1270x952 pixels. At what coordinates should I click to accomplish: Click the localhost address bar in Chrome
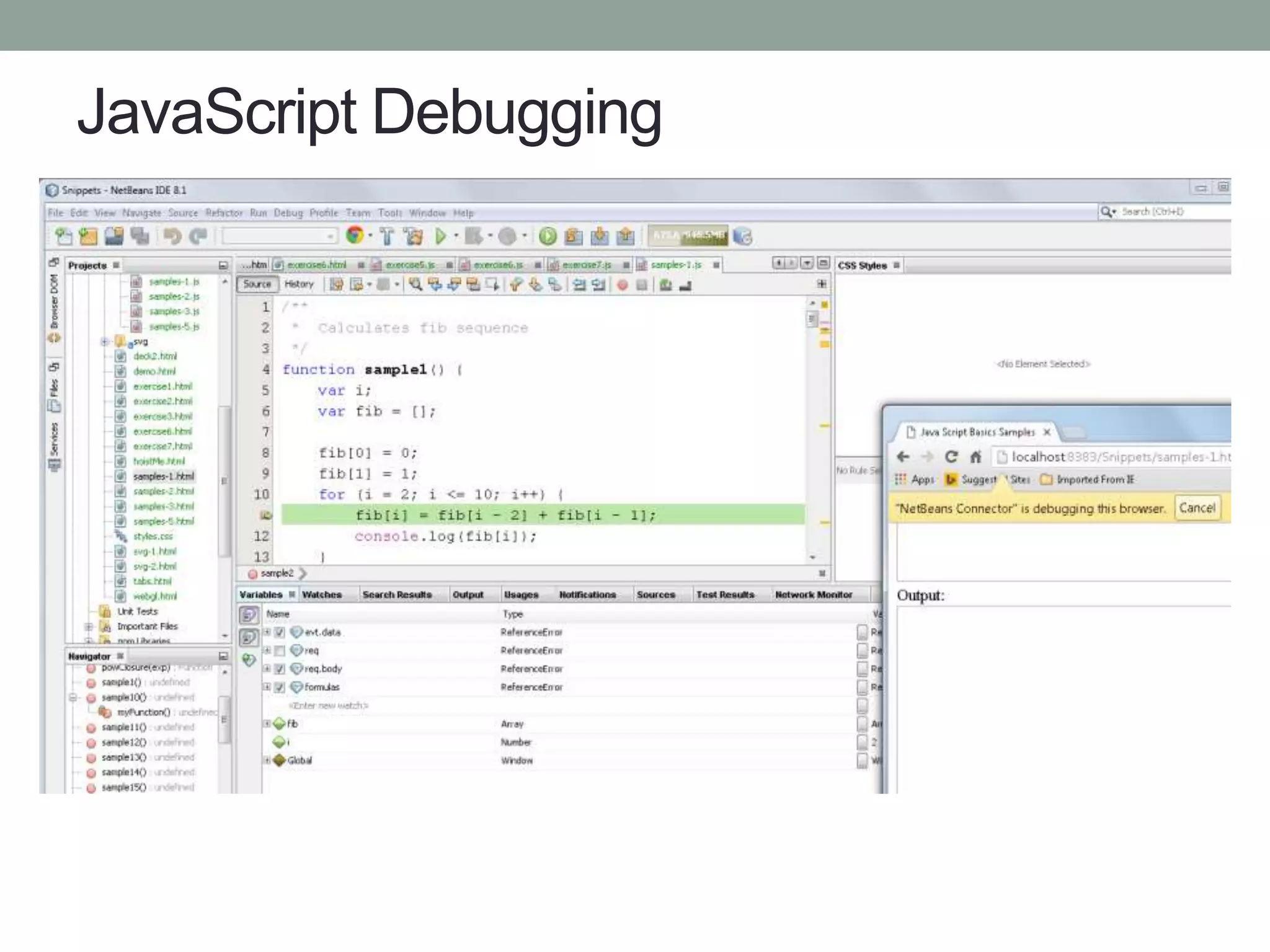coord(1112,457)
